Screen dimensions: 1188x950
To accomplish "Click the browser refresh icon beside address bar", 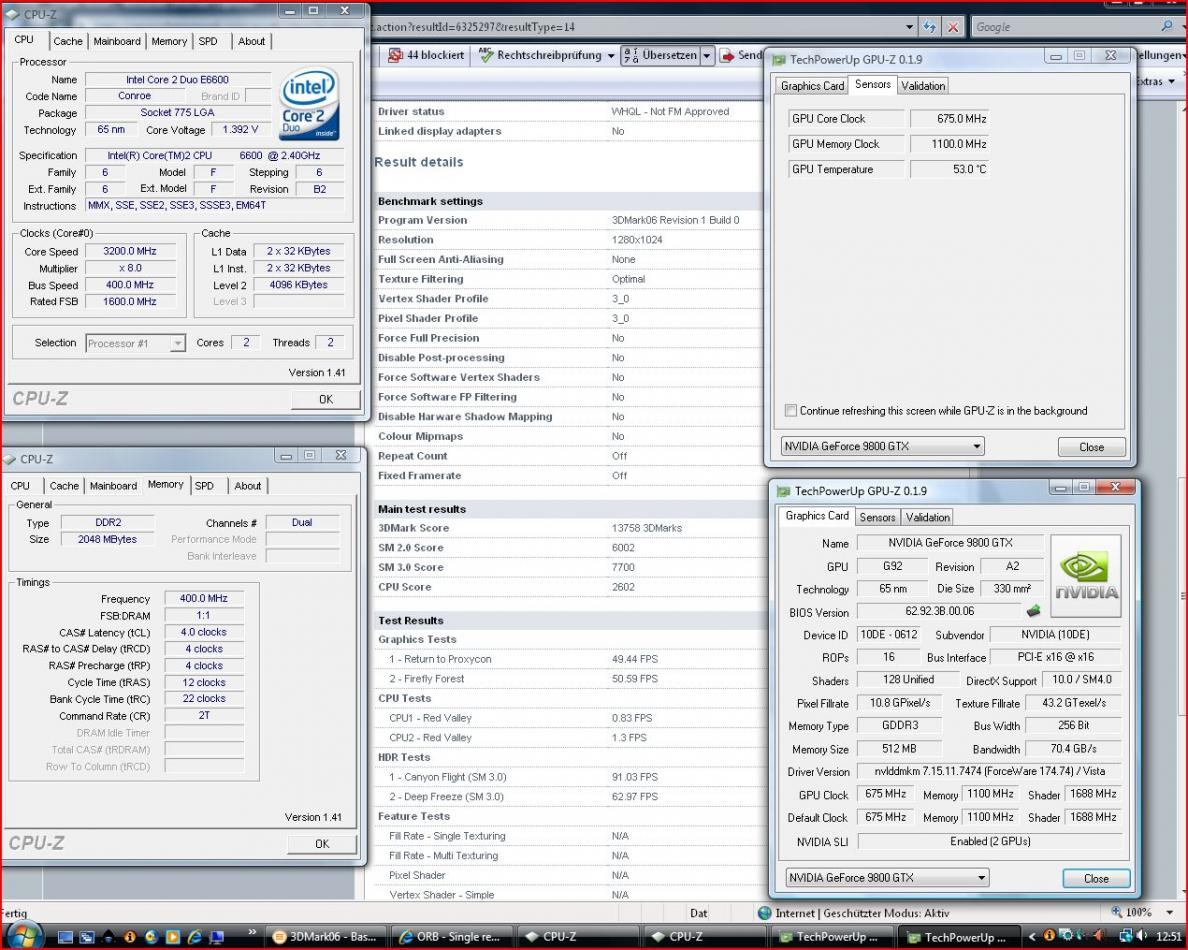I will [930, 27].
